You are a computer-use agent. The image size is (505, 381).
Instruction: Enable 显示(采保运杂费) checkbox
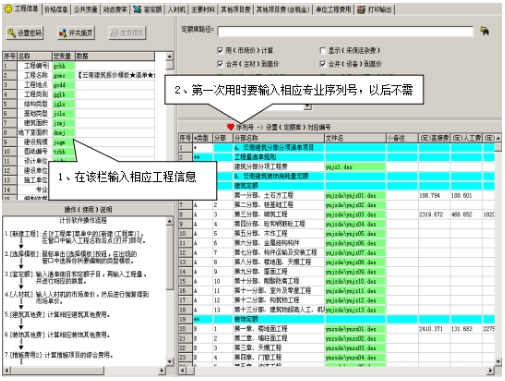(322, 50)
